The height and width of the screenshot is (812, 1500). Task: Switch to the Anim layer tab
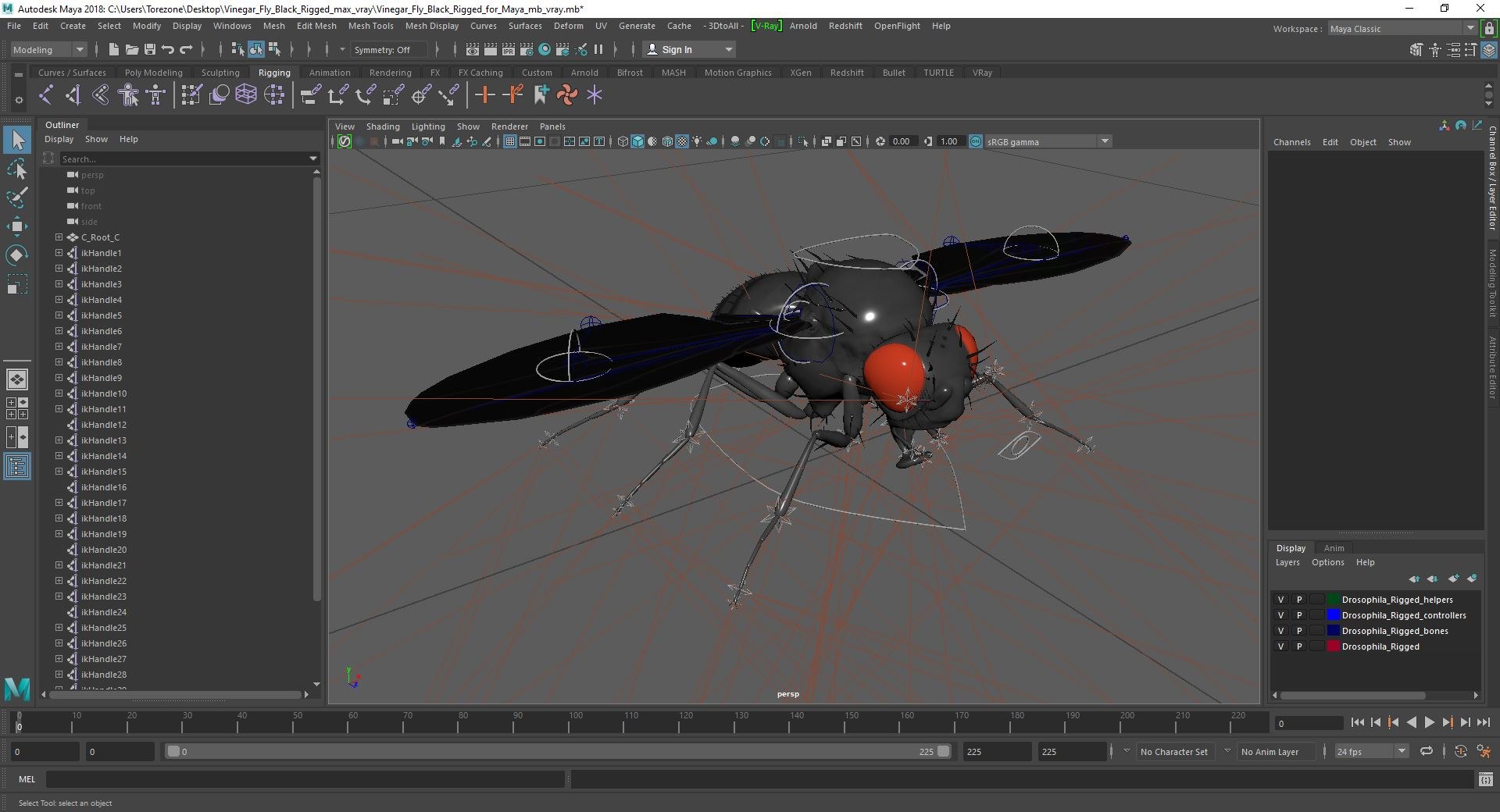[1334, 548]
